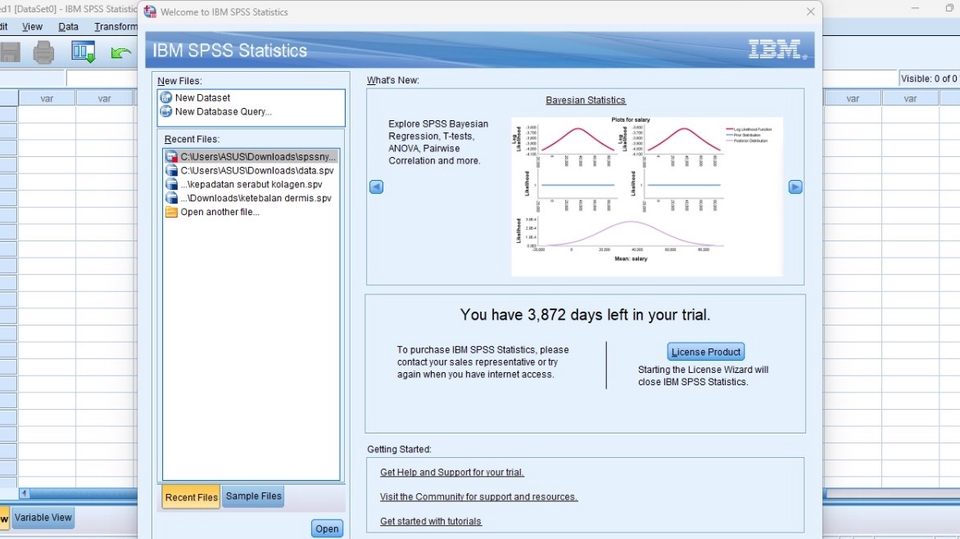Open the View menu in Data Editor
Image resolution: width=960 pixels, height=539 pixels.
tap(32, 26)
